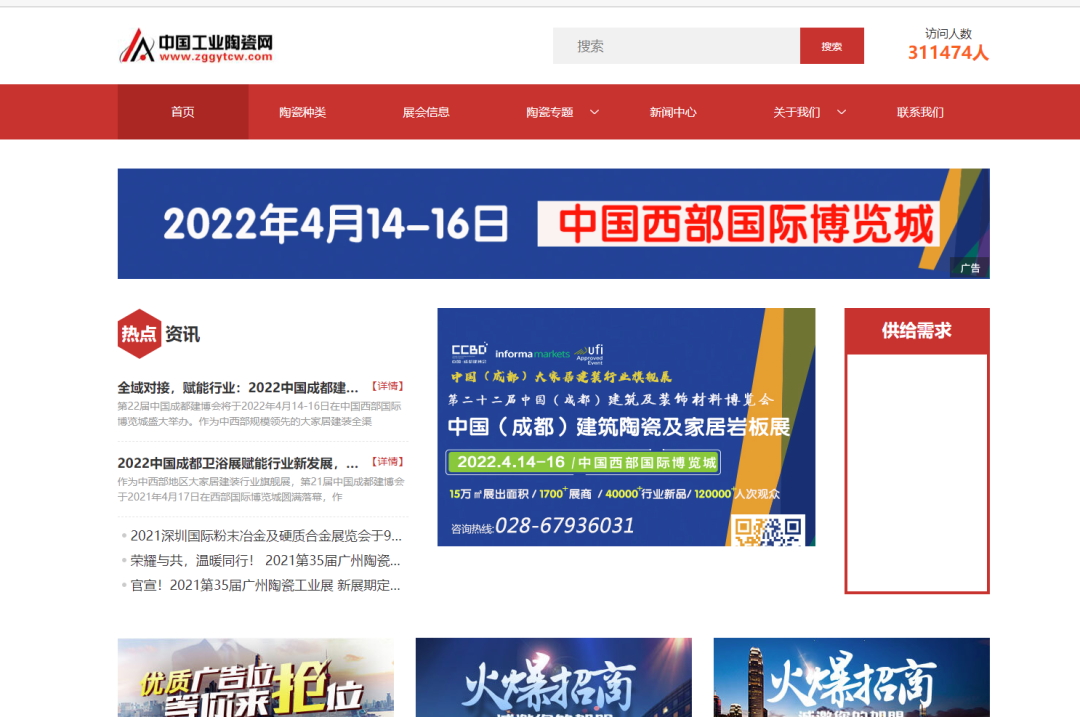The image size is (1080, 717).
Task: Click the red 热点 badge icon
Action: tap(138, 336)
